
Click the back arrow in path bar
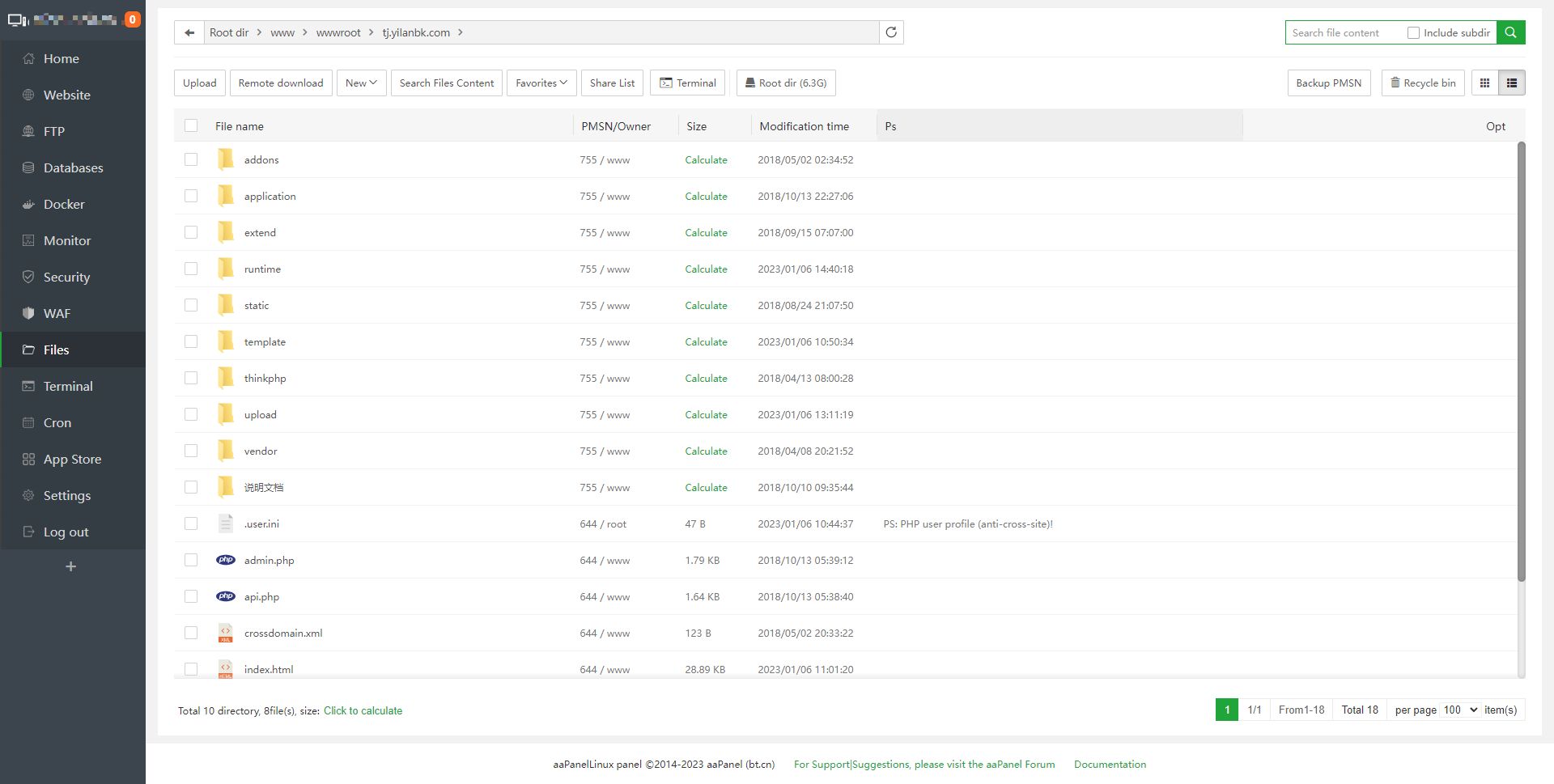point(189,32)
